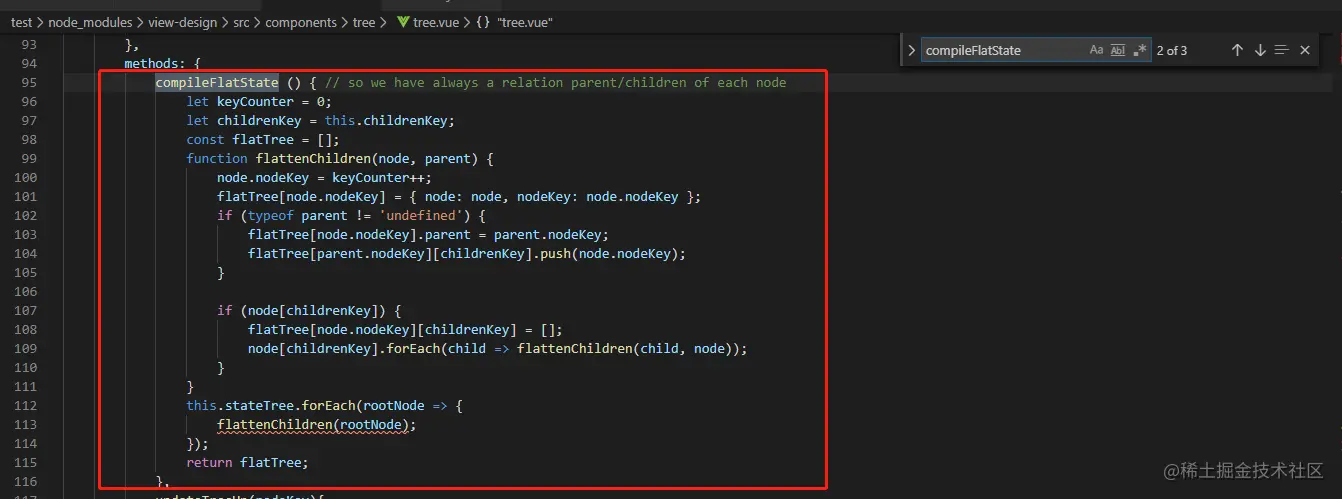The image size is (1342, 499).
Task: Toggle Use Regular Expression option
Action: coord(1140,50)
